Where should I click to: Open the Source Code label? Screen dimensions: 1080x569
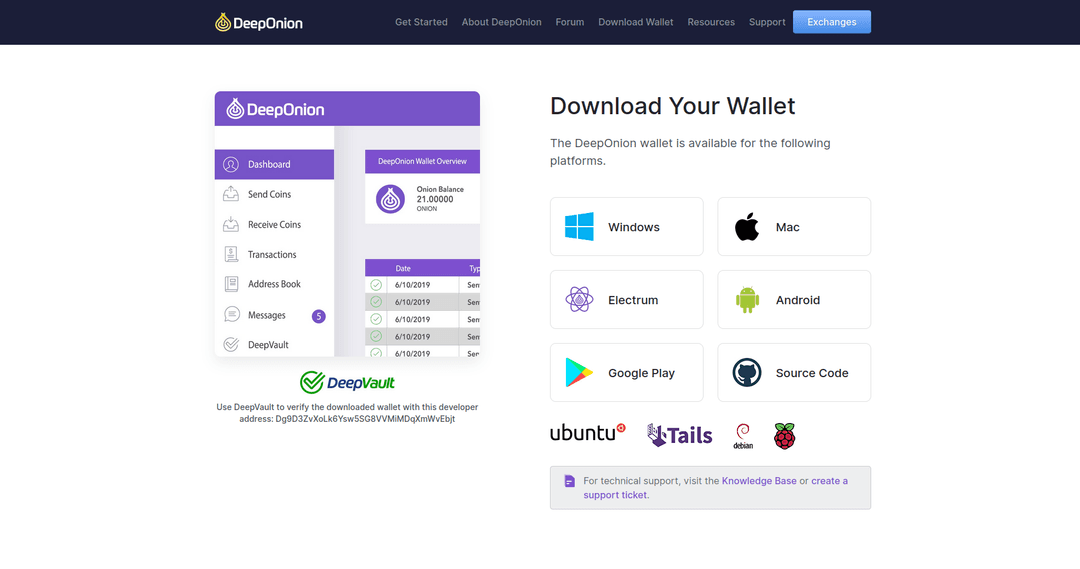pyautogui.click(x=812, y=373)
